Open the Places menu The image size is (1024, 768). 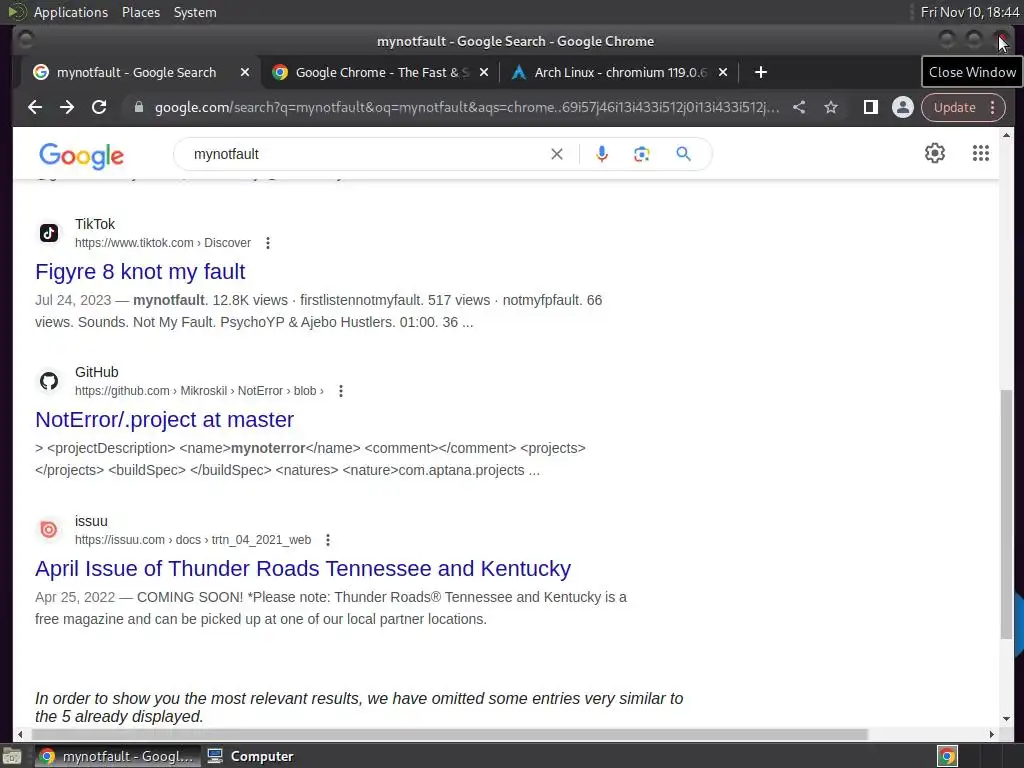140,12
